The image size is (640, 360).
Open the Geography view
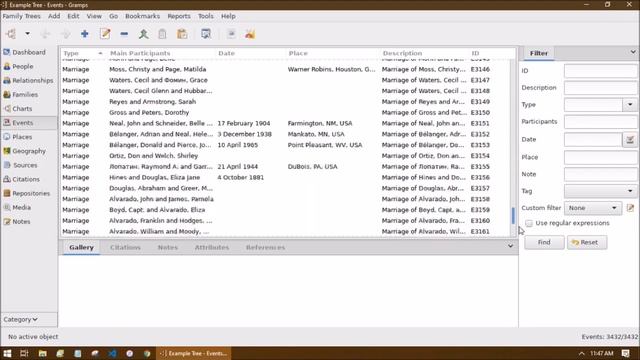tap(29, 151)
